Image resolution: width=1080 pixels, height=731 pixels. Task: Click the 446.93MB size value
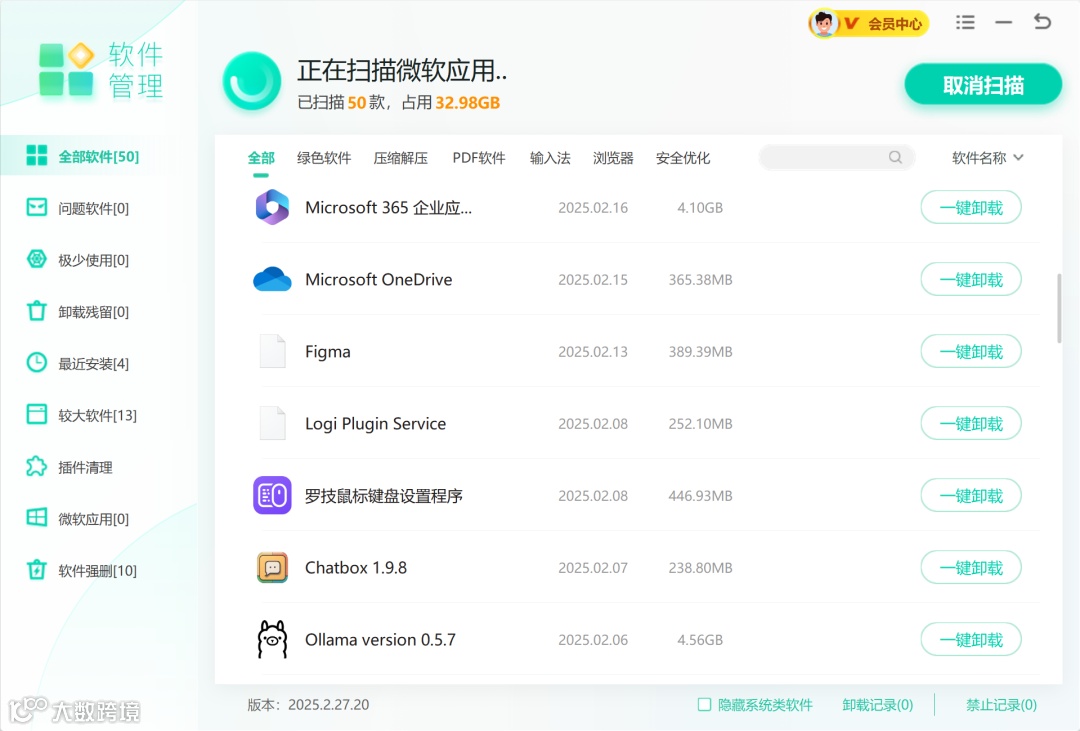point(700,495)
